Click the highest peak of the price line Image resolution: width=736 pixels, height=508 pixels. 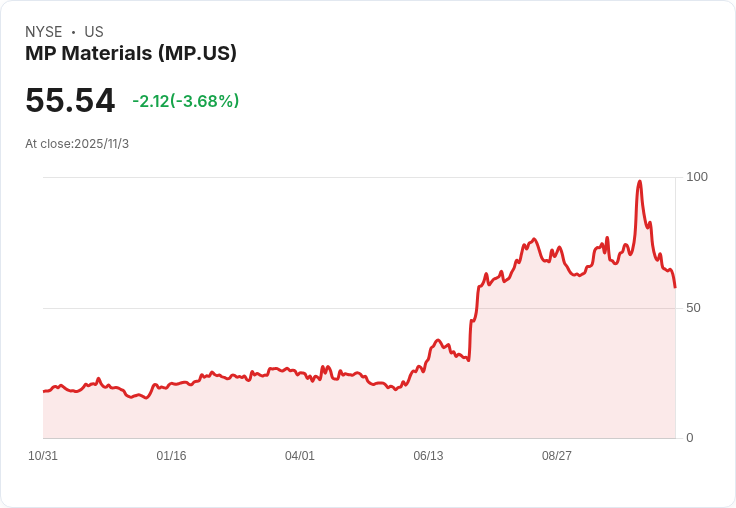click(639, 182)
